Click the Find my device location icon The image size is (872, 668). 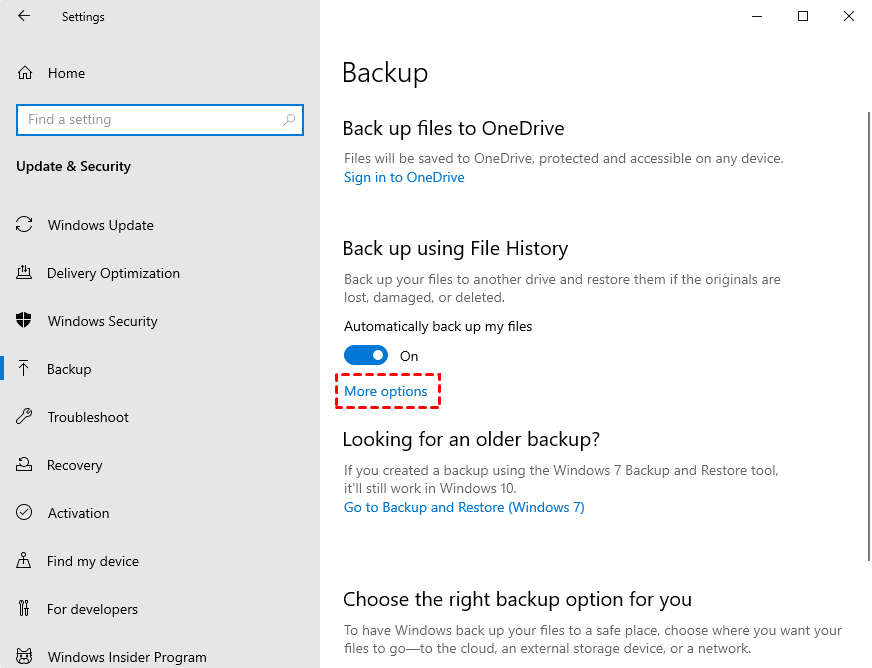(x=24, y=561)
